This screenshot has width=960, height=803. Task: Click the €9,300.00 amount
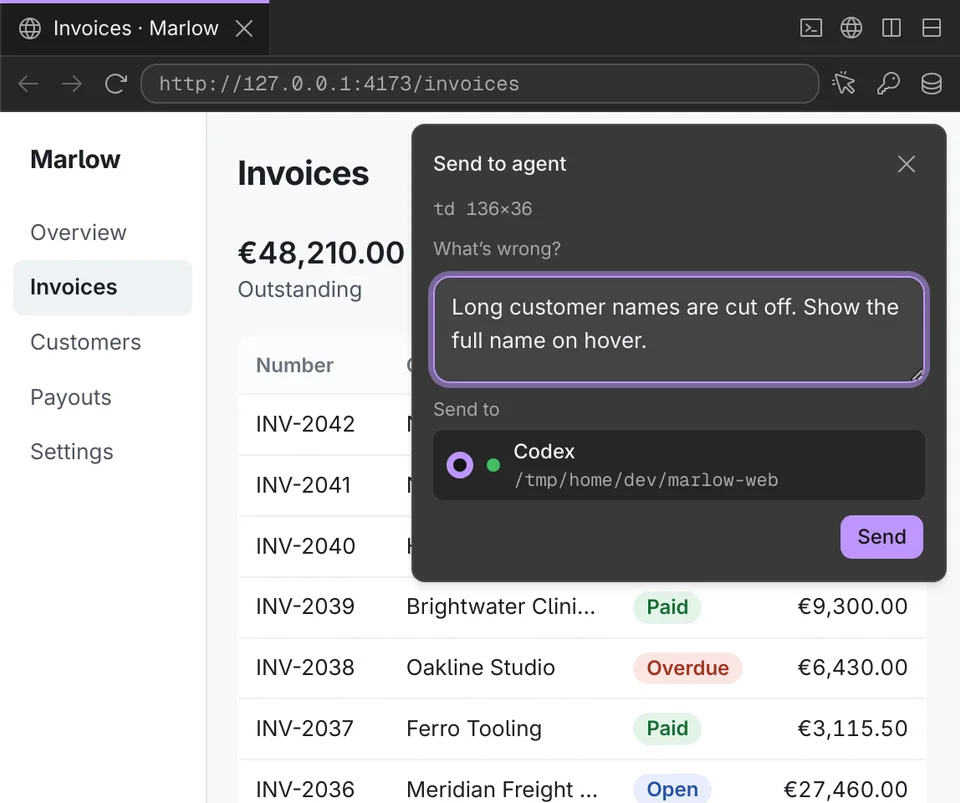[x=852, y=607]
